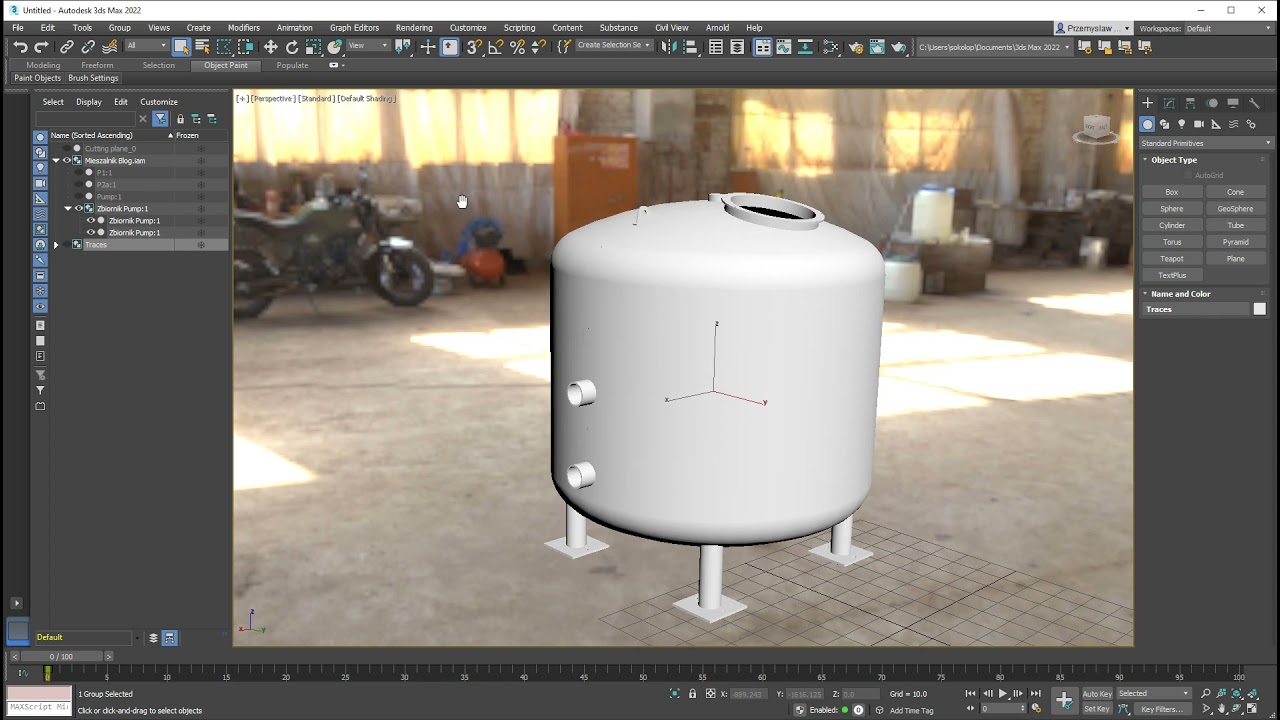Click the selection lock toggle in status bar

coord(692,693)
